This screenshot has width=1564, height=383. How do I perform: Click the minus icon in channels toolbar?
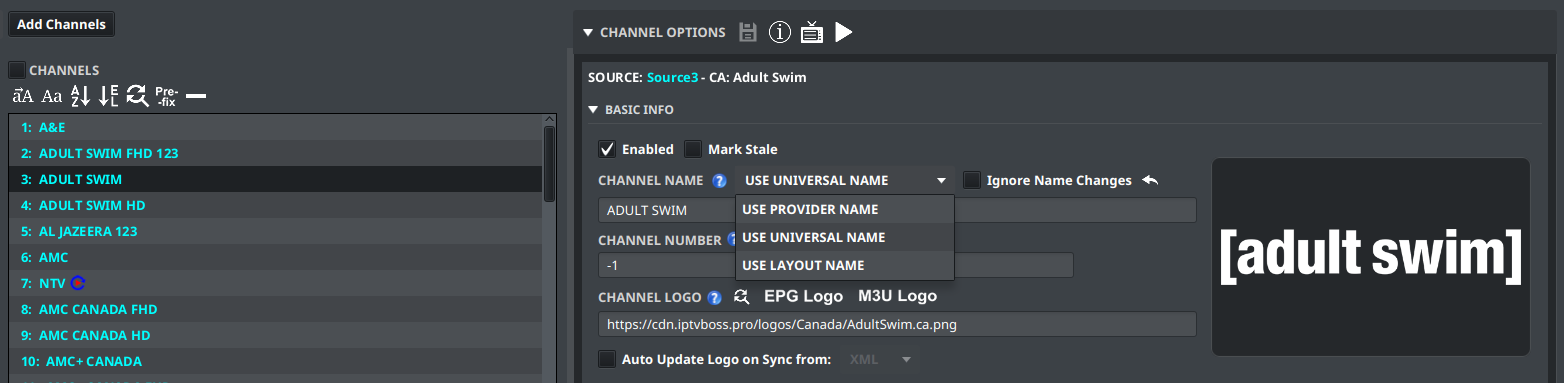[196, 97]
